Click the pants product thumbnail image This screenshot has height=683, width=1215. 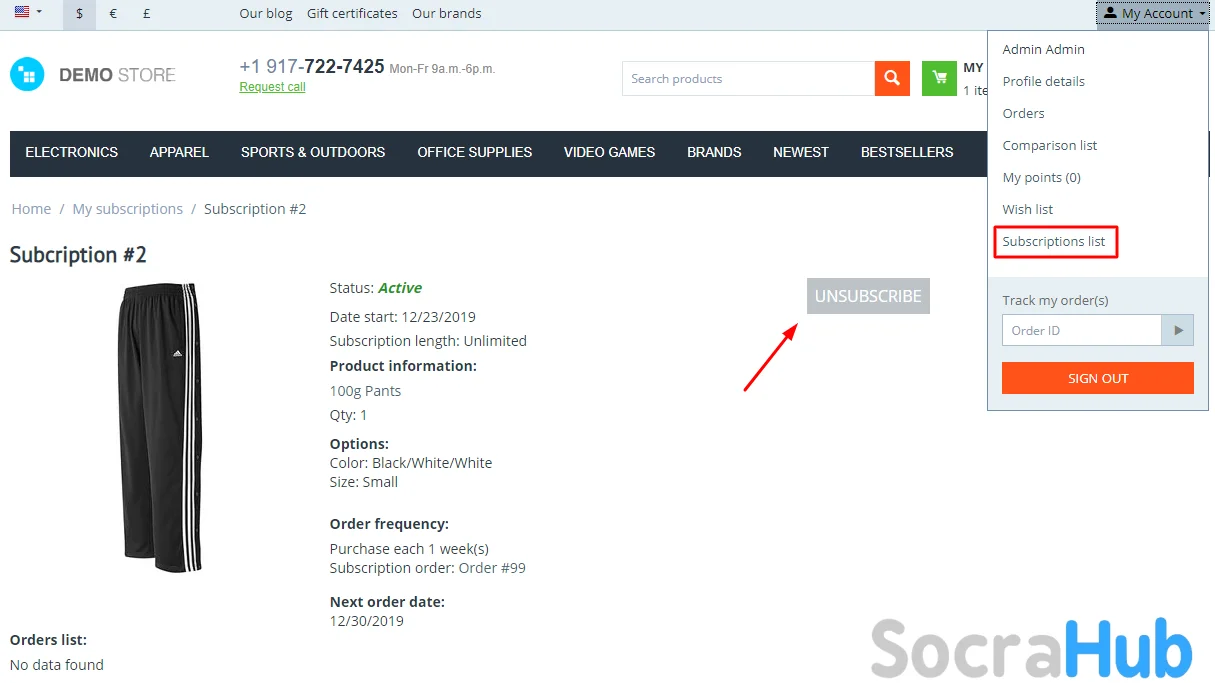click(160, 428)
